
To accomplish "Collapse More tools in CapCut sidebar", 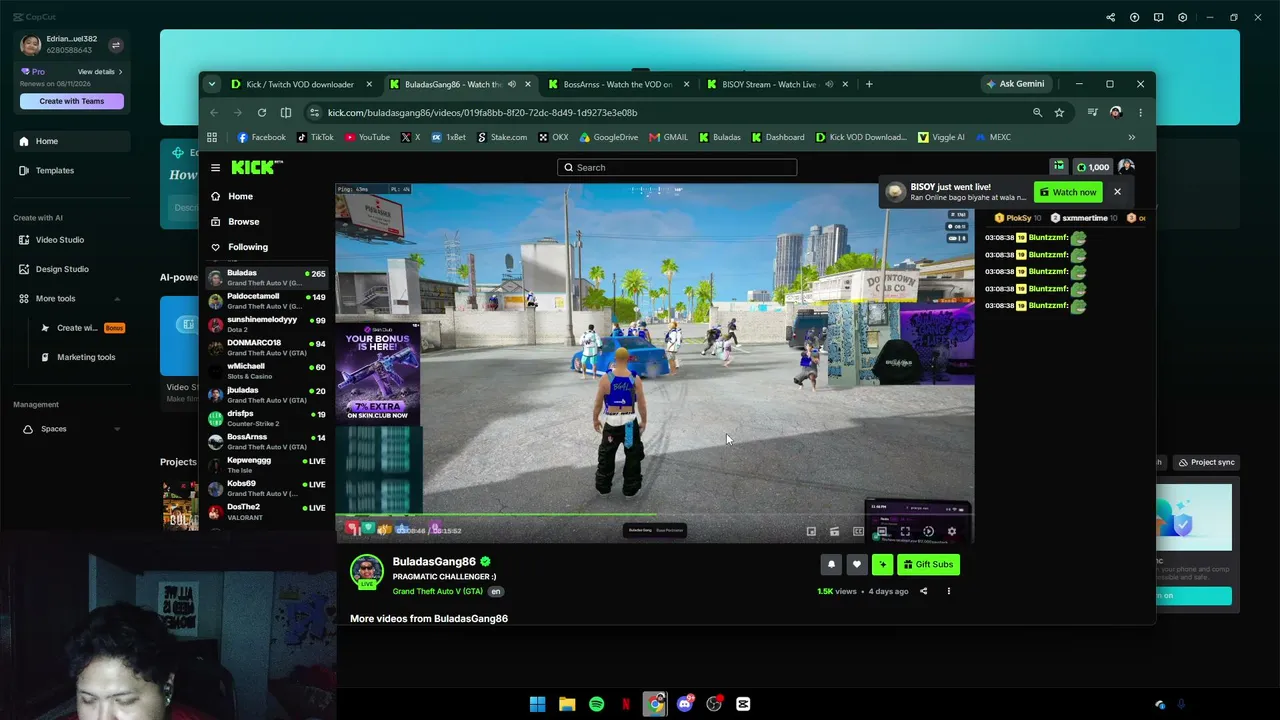I will [x=117, y=299].
